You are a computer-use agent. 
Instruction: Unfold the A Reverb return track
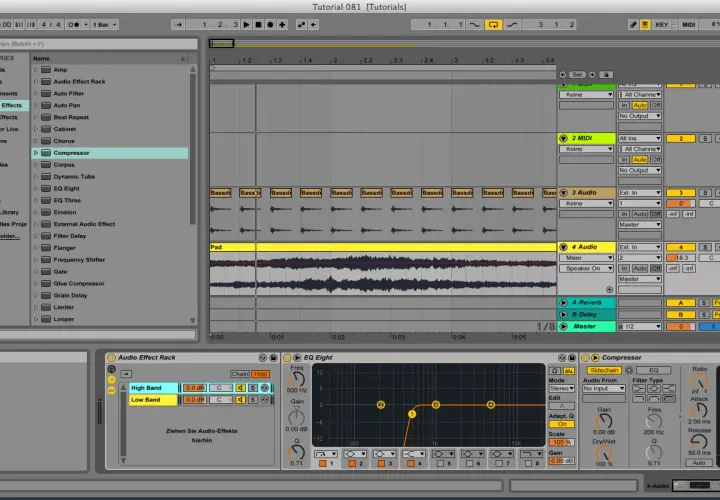pyautogui.click(x=563, y=303)
